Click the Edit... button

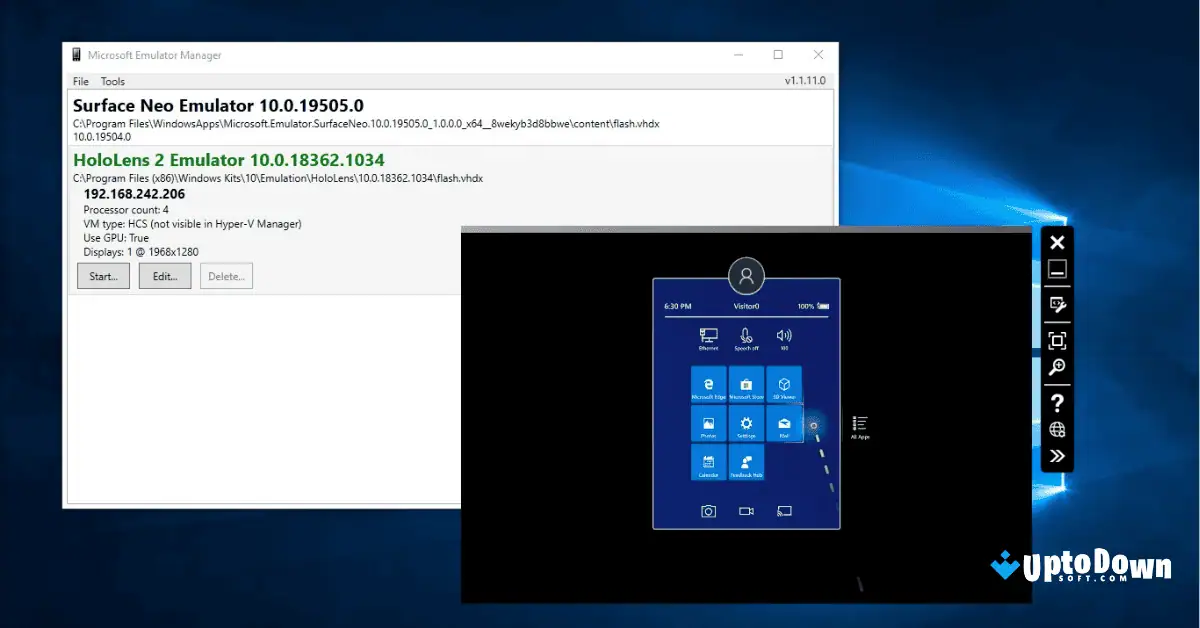[164, 275]
